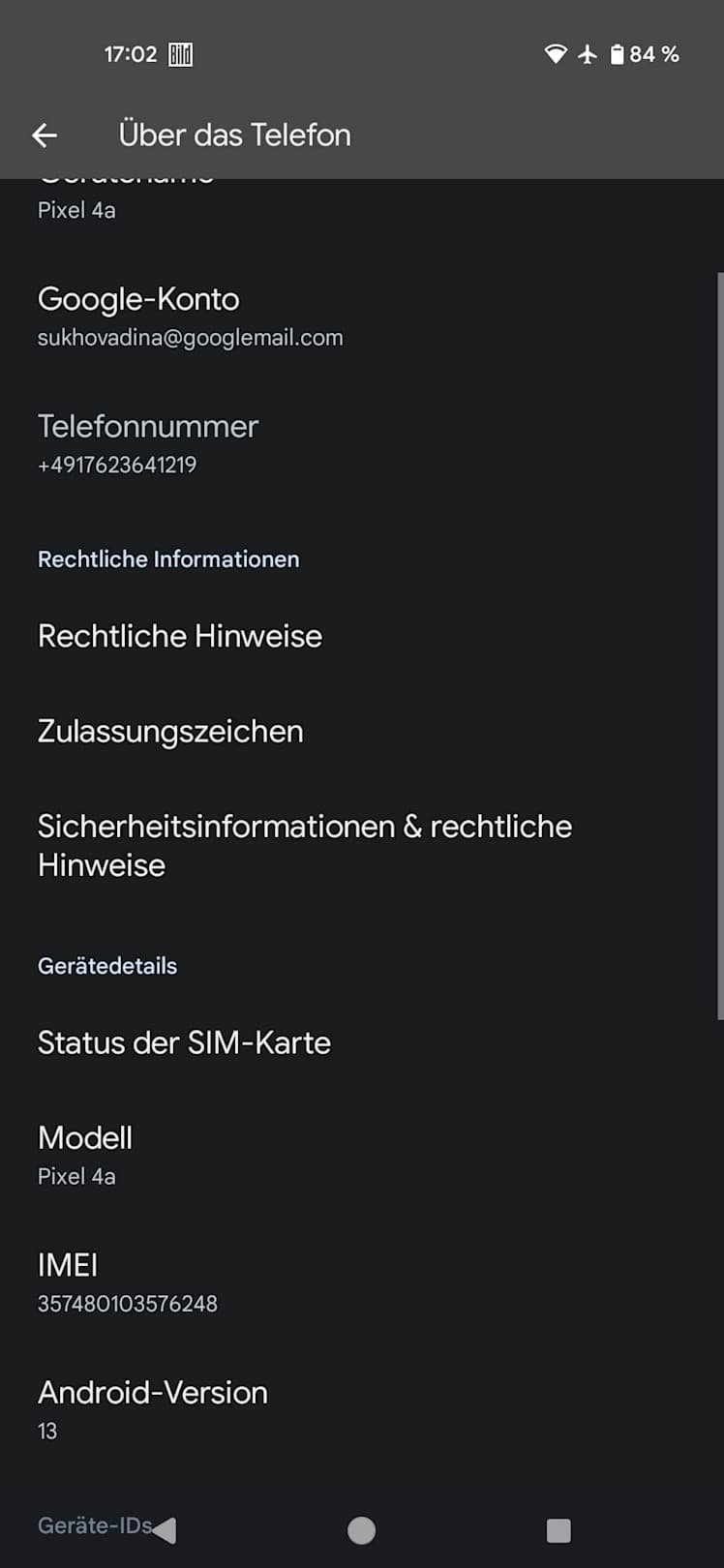Image resolution: width=724 pixels, height=1568 pixels.
Task: Tap the Android-Version entry
Action: [152, 1409]
